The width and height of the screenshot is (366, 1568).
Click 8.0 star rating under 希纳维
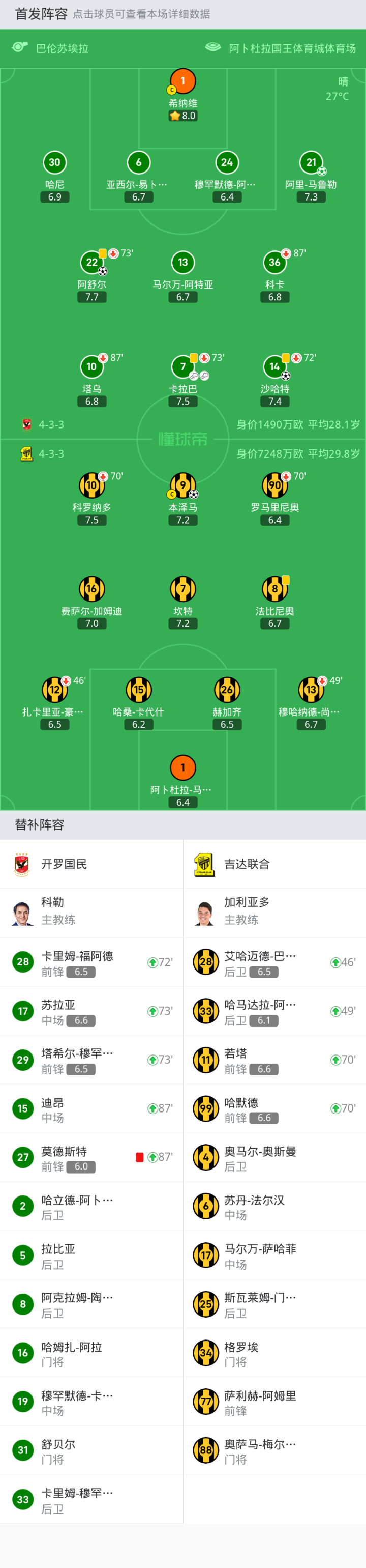pyautogui.click(x=183, y=116)
